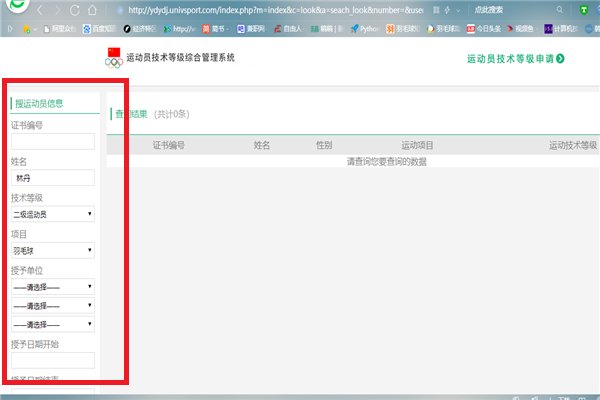Image resolution: width=600 pixels, height=400 pixels.
Task: Open the 简书 bookmark
Action: coord(215,29)
